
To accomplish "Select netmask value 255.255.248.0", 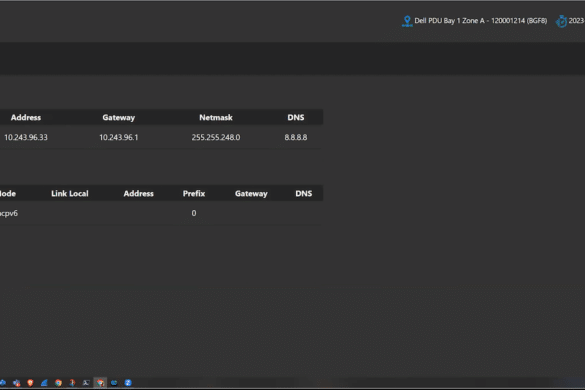I will pyautogui.click(x=216, y=137).
